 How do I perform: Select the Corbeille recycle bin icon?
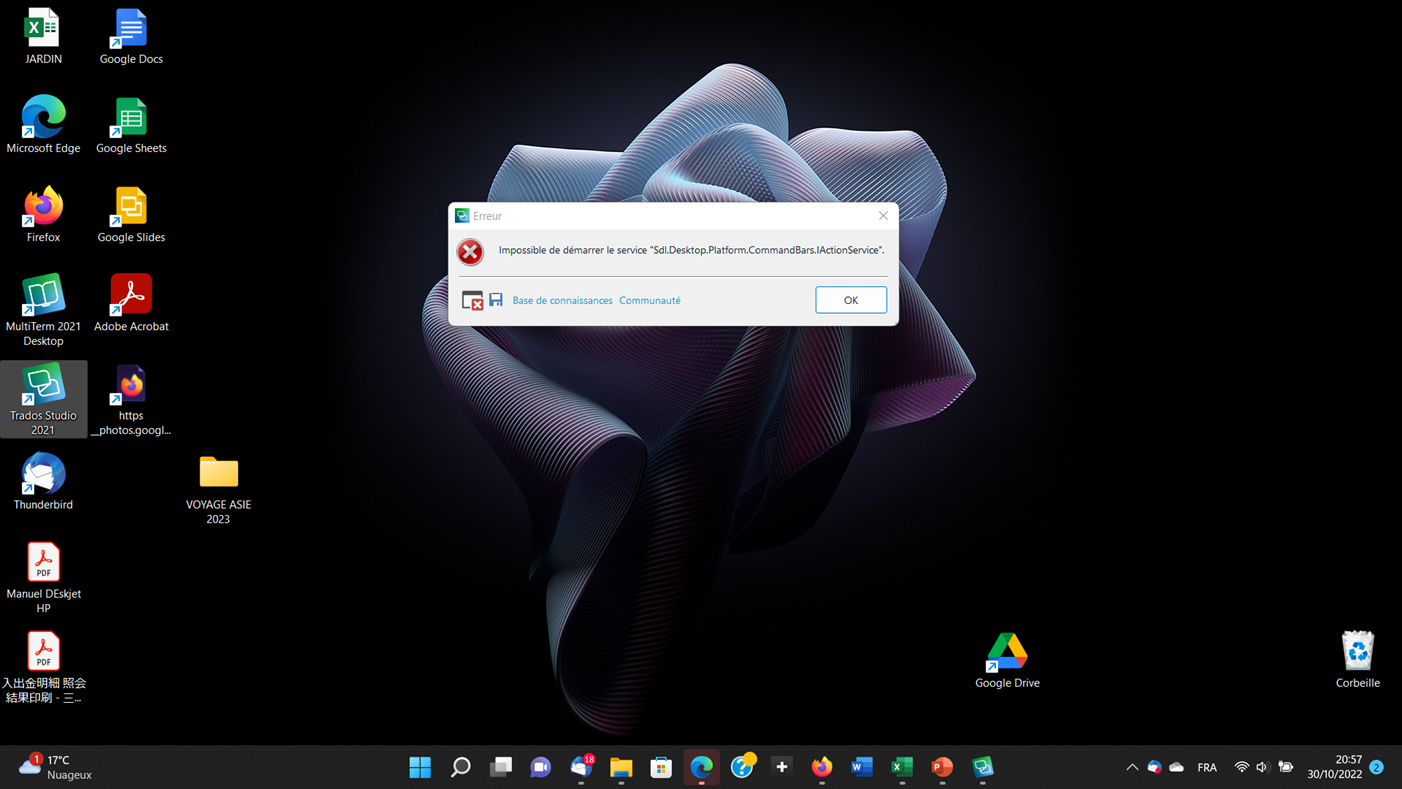[1357, 660]
